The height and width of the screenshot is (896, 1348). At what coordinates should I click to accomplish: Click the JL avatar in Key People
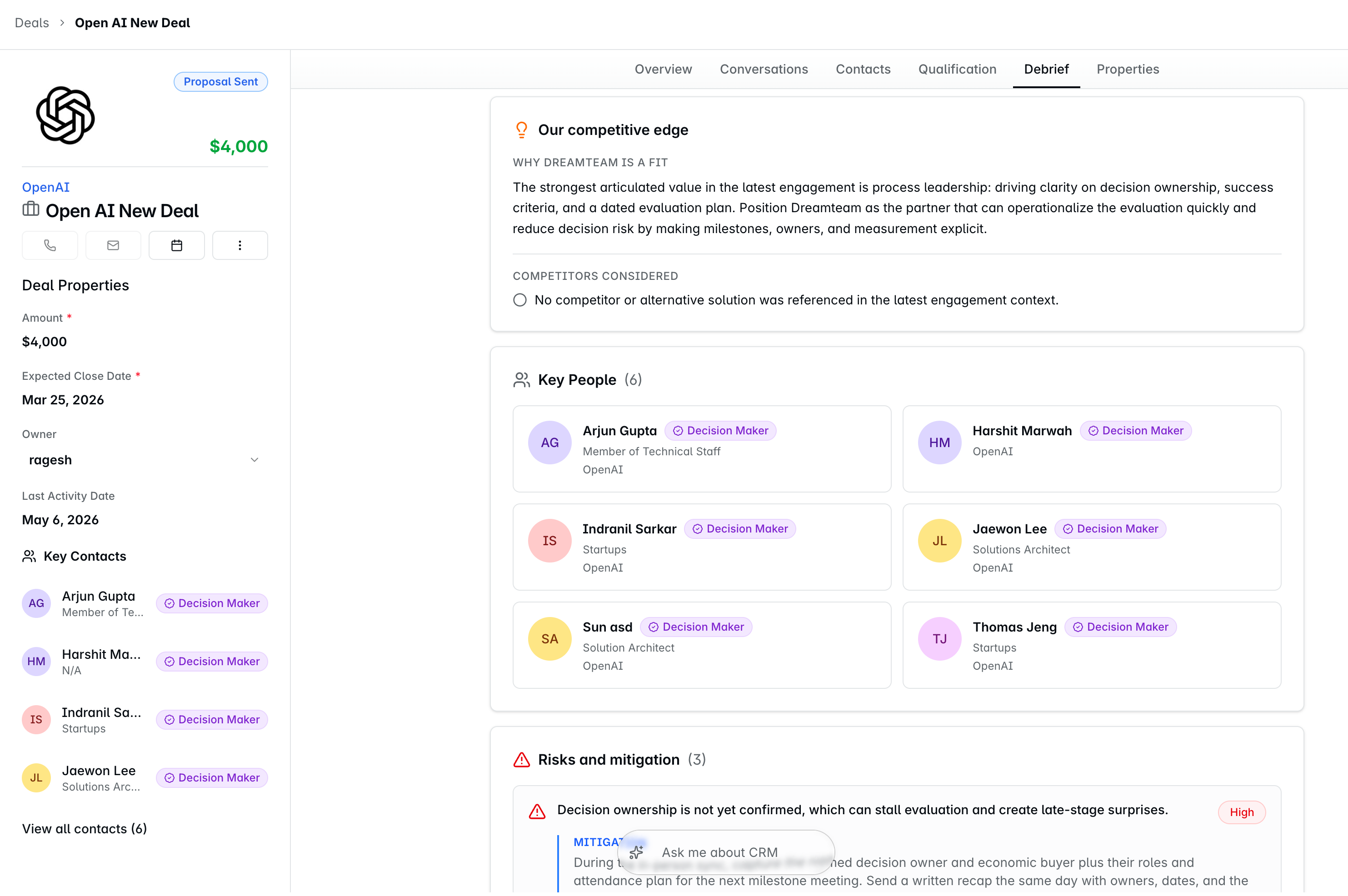click(939, 541)
